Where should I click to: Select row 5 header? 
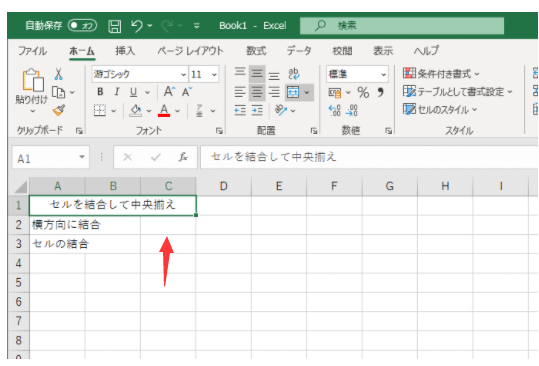click(x=19, y=282)
